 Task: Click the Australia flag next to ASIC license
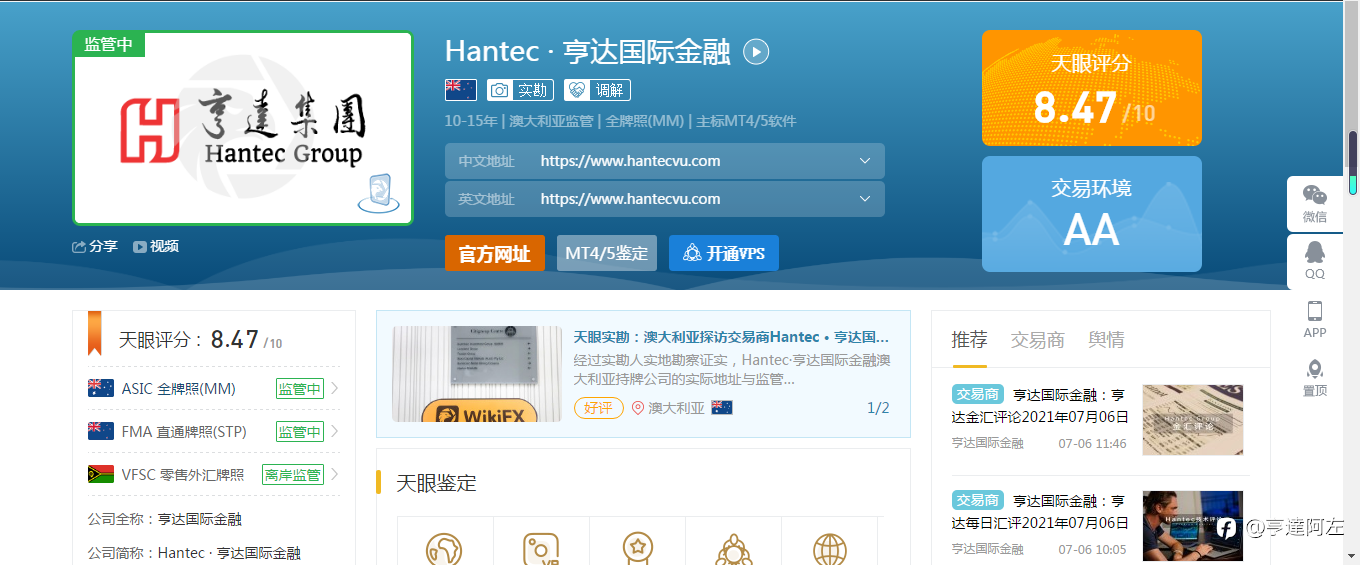click(101, 388)
